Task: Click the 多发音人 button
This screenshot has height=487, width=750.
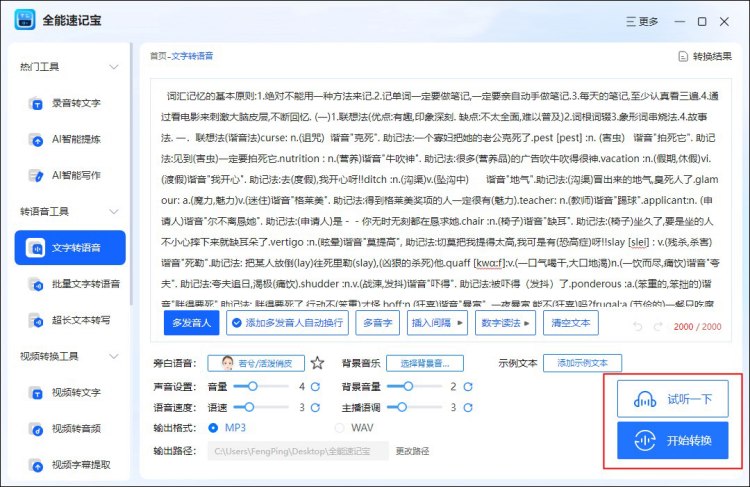Action: 191,323
